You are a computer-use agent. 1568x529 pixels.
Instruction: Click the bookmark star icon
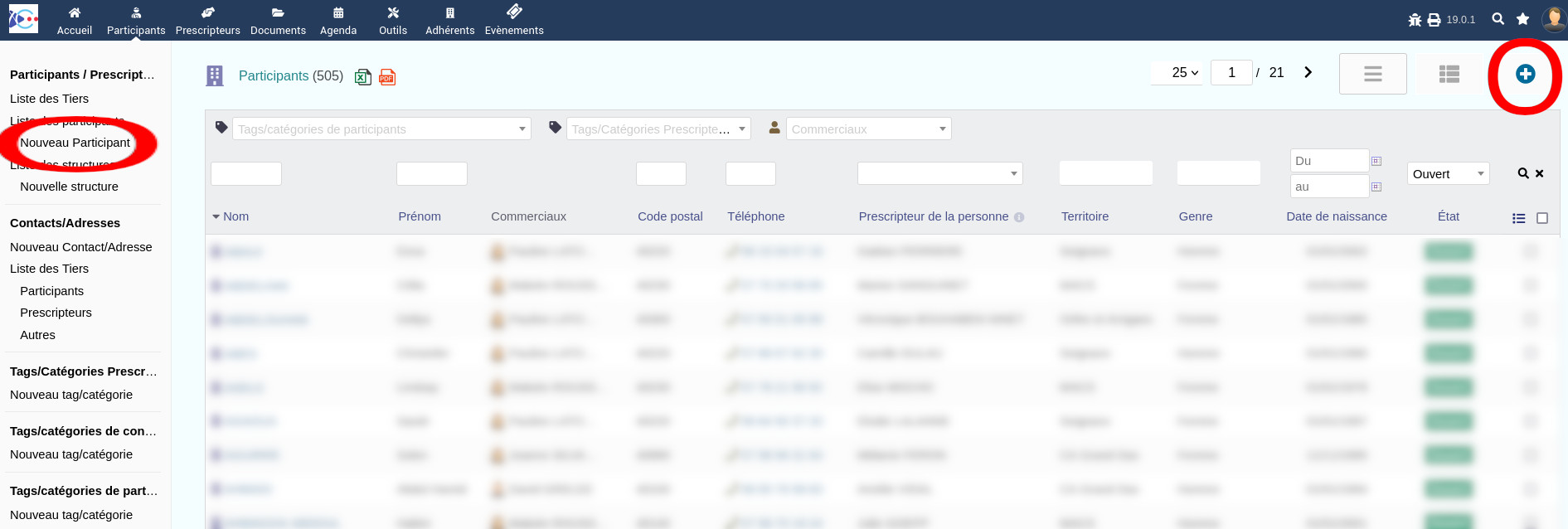1522,18
